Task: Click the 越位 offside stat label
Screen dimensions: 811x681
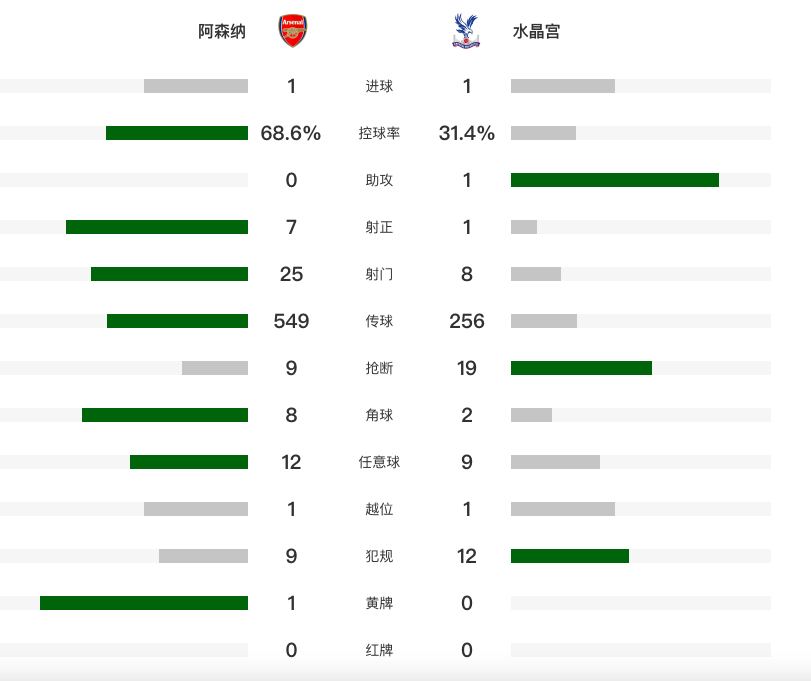Action: (x=379, y=510)
